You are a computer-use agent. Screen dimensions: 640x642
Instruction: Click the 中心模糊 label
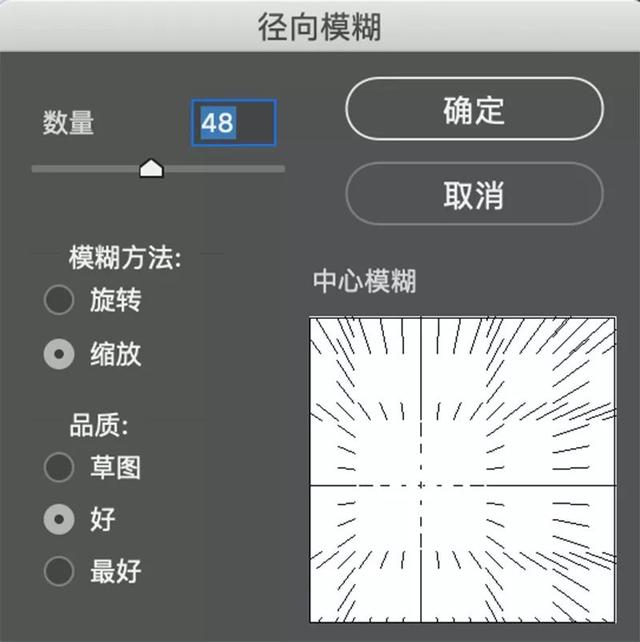click(364, 281)
